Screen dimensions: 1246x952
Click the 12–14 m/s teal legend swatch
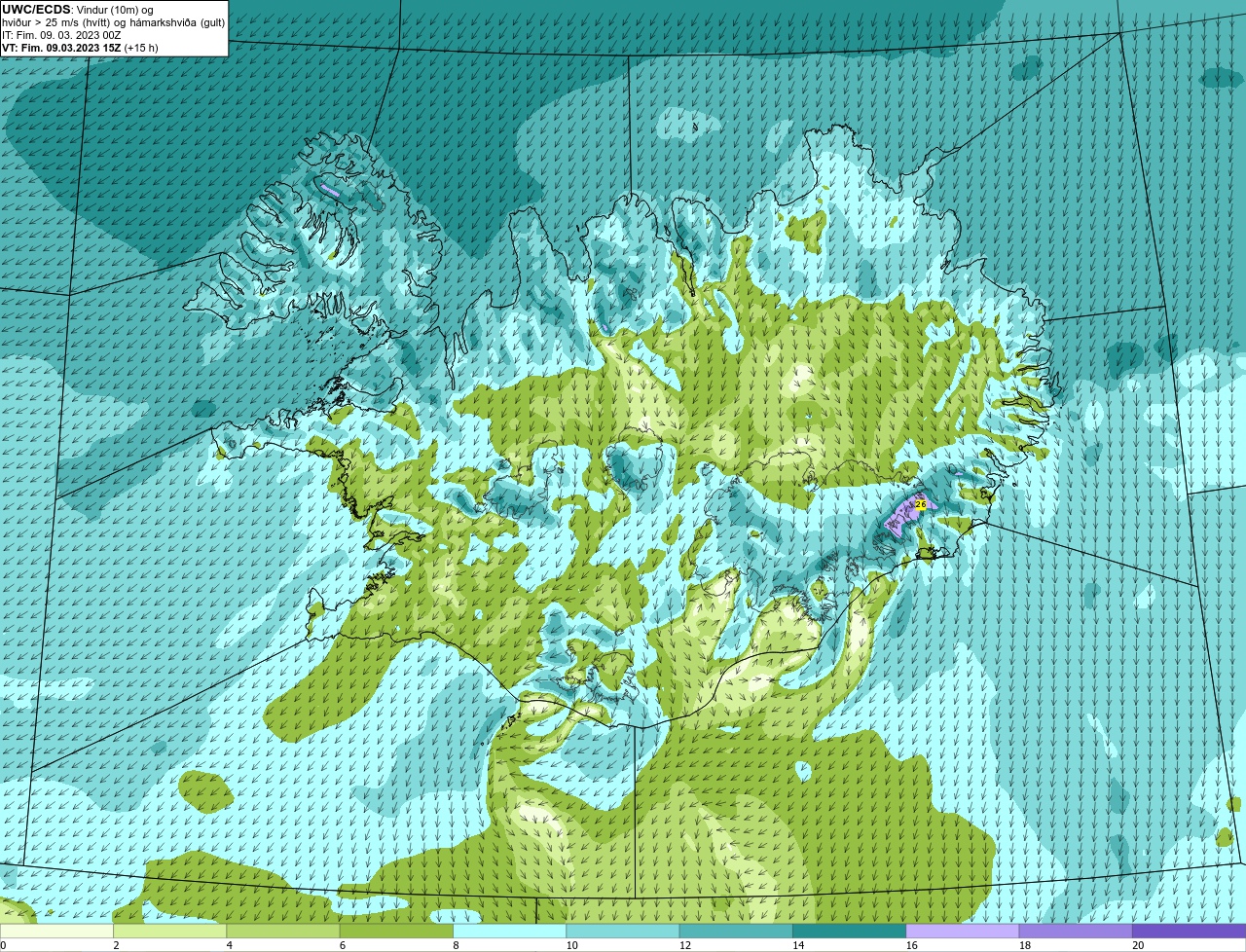[x=736, y=931]
